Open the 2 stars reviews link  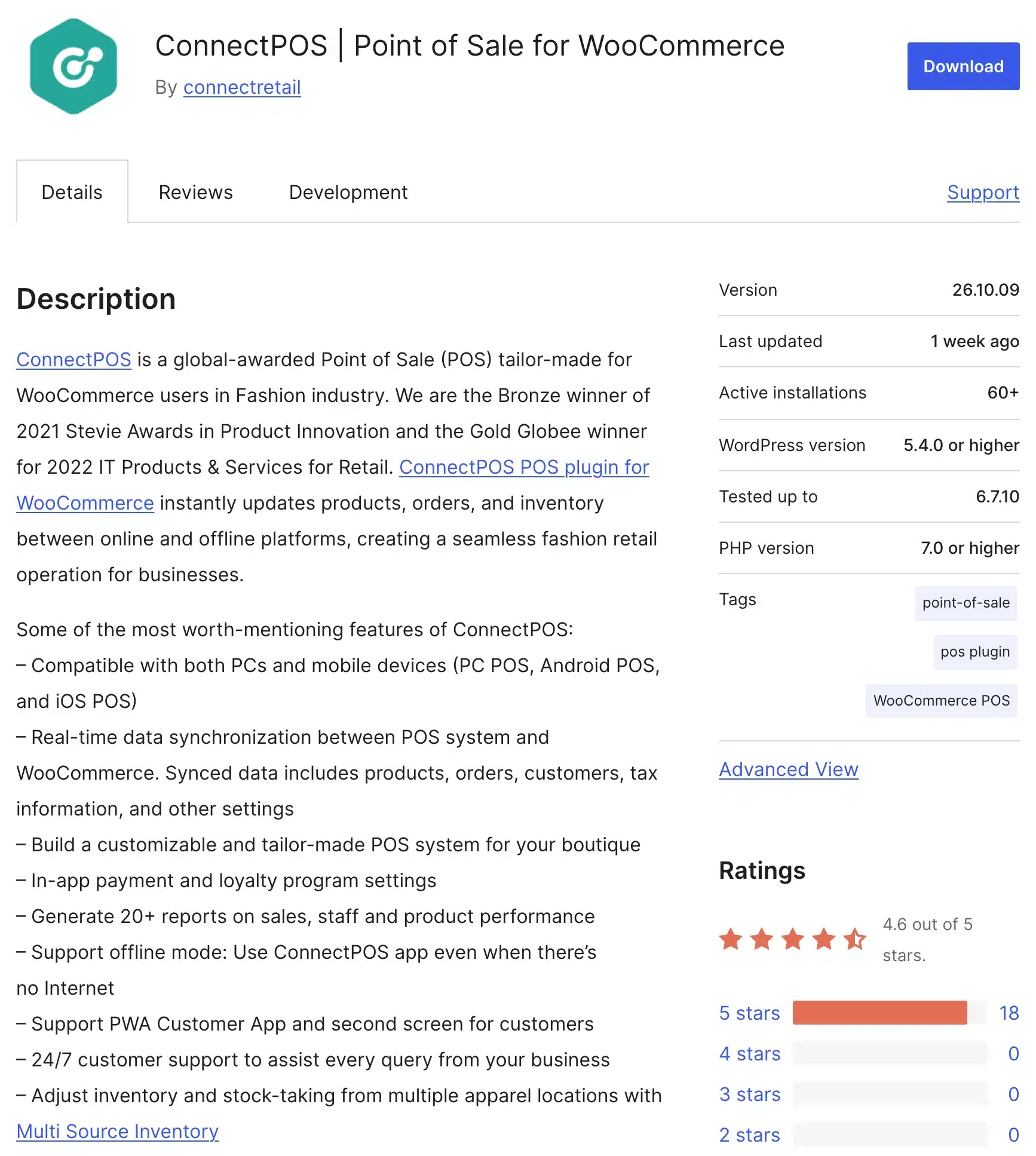[x=750, y=1134]
